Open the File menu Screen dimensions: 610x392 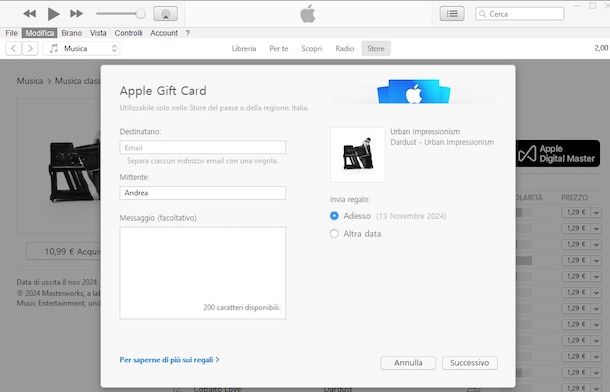click(11, 33)
